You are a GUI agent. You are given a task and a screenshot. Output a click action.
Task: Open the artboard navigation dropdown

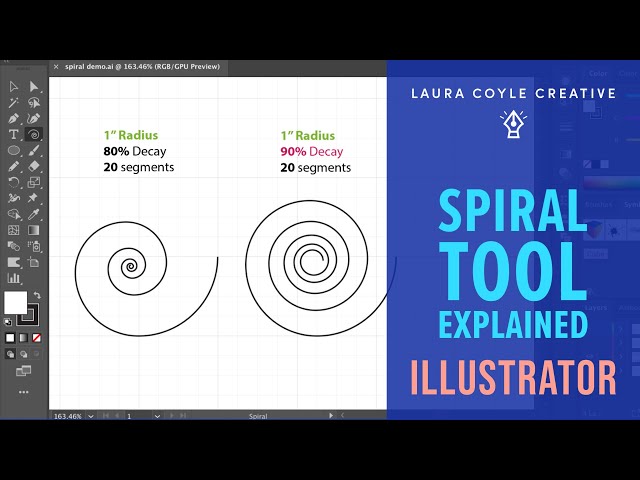tap(157, 416)
